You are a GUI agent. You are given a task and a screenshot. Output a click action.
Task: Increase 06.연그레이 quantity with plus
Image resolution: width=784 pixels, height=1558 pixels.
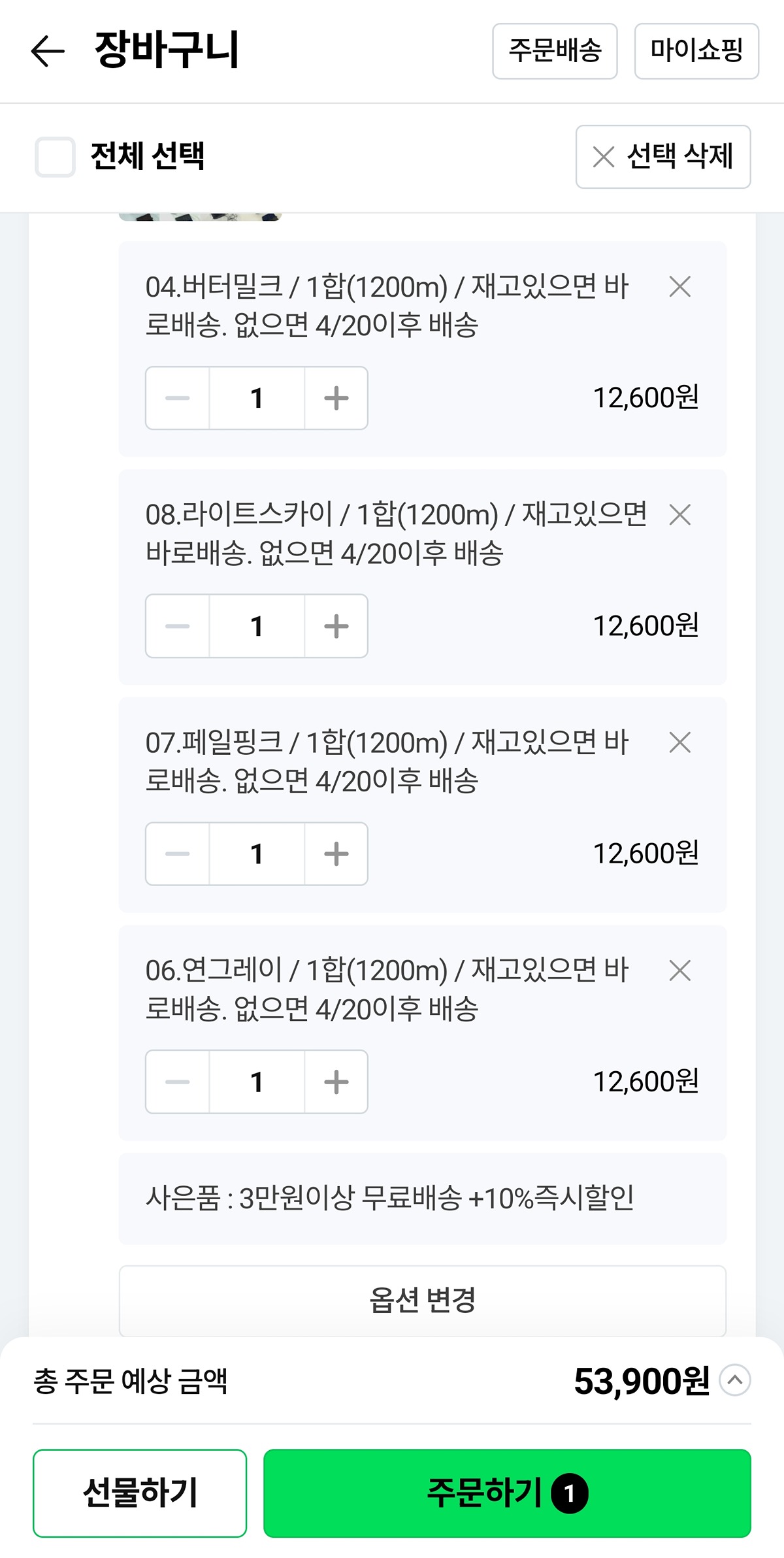[336, 1082]
